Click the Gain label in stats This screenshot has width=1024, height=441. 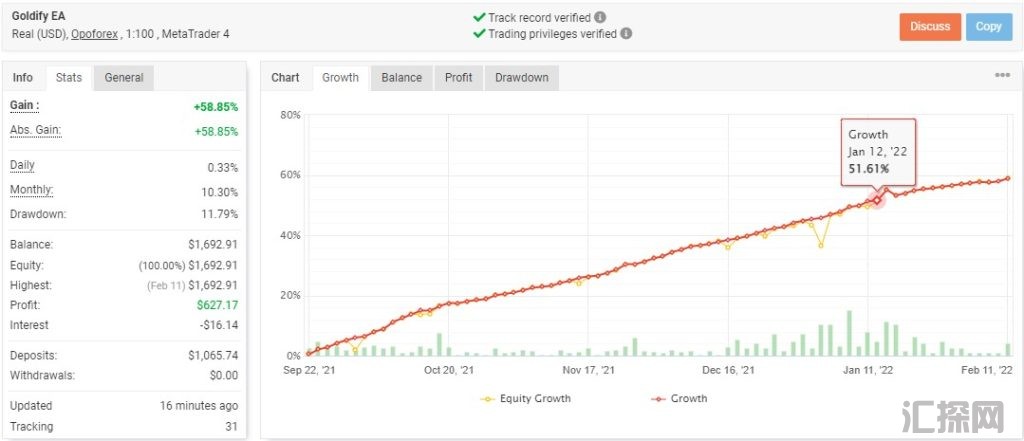(x=24, y=105)
